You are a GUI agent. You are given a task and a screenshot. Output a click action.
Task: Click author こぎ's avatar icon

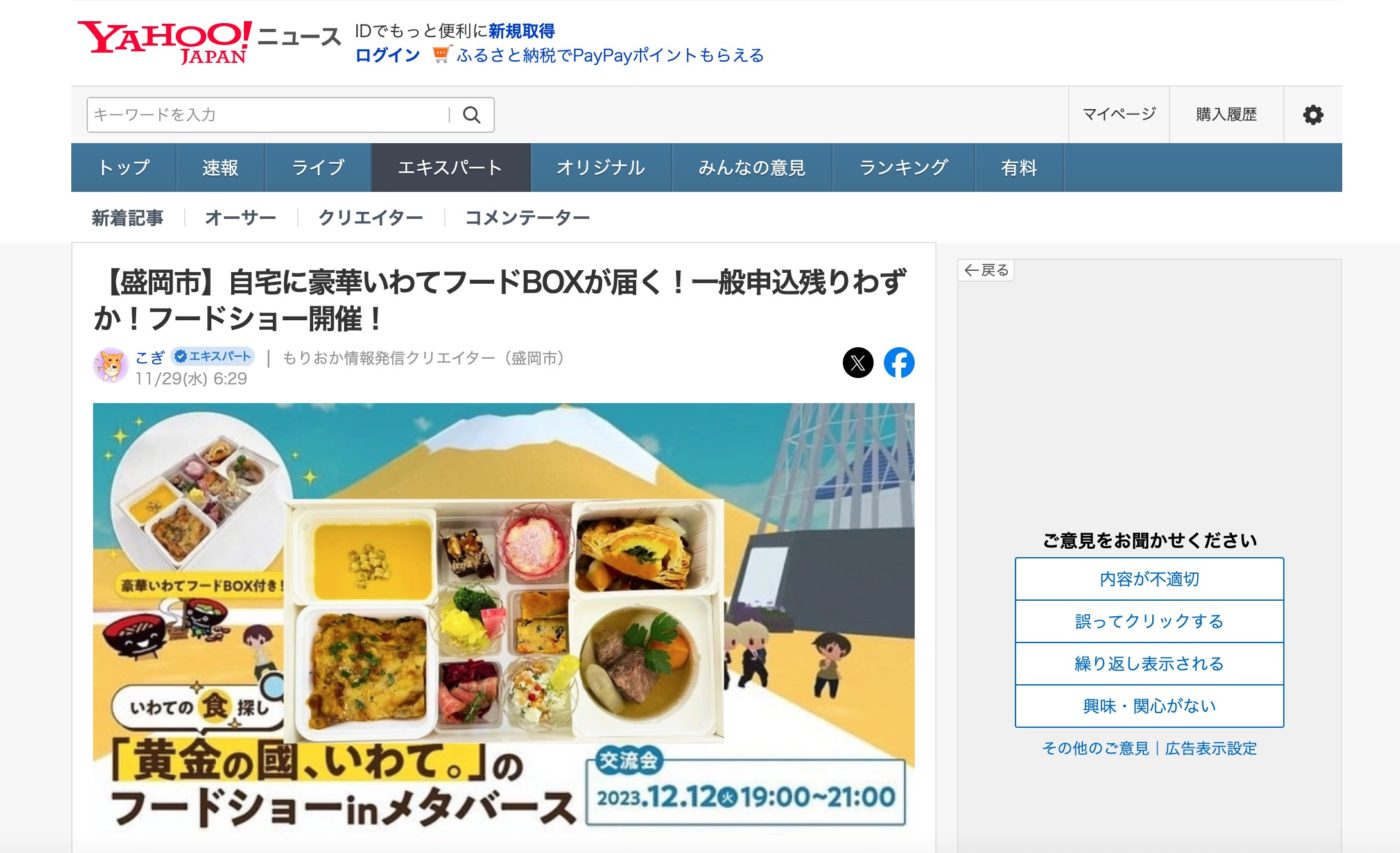point(111,365)
